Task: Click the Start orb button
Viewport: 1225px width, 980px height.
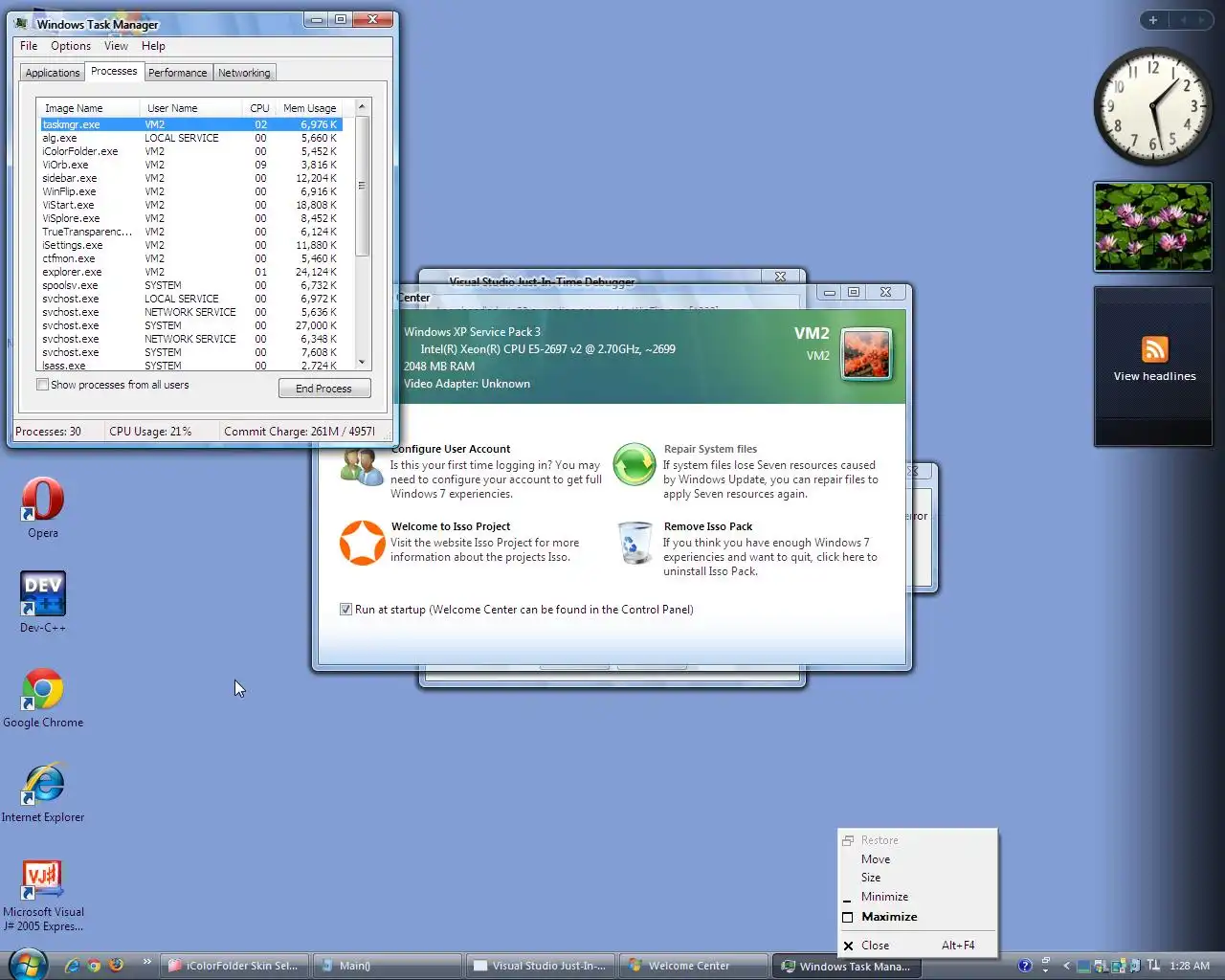Action: (27, 964)
